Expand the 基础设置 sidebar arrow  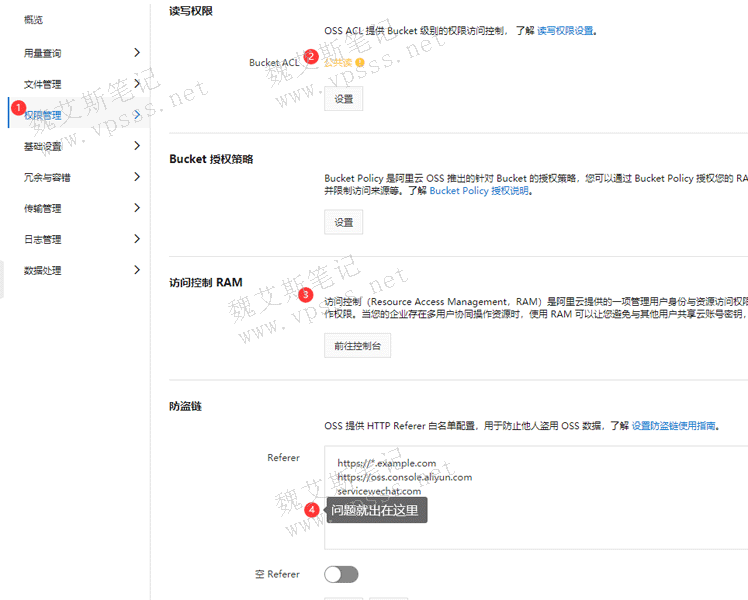137,146
